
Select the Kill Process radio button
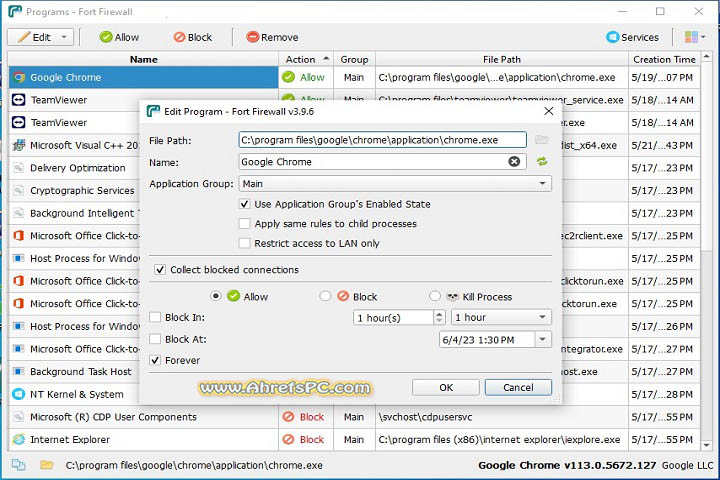coord(435,296)
